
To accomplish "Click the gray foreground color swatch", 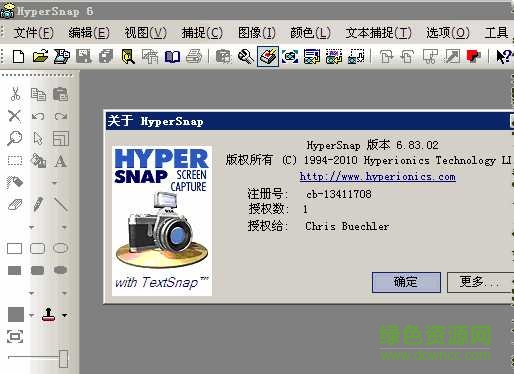I will pyautogui.click(x=16, y=314).
